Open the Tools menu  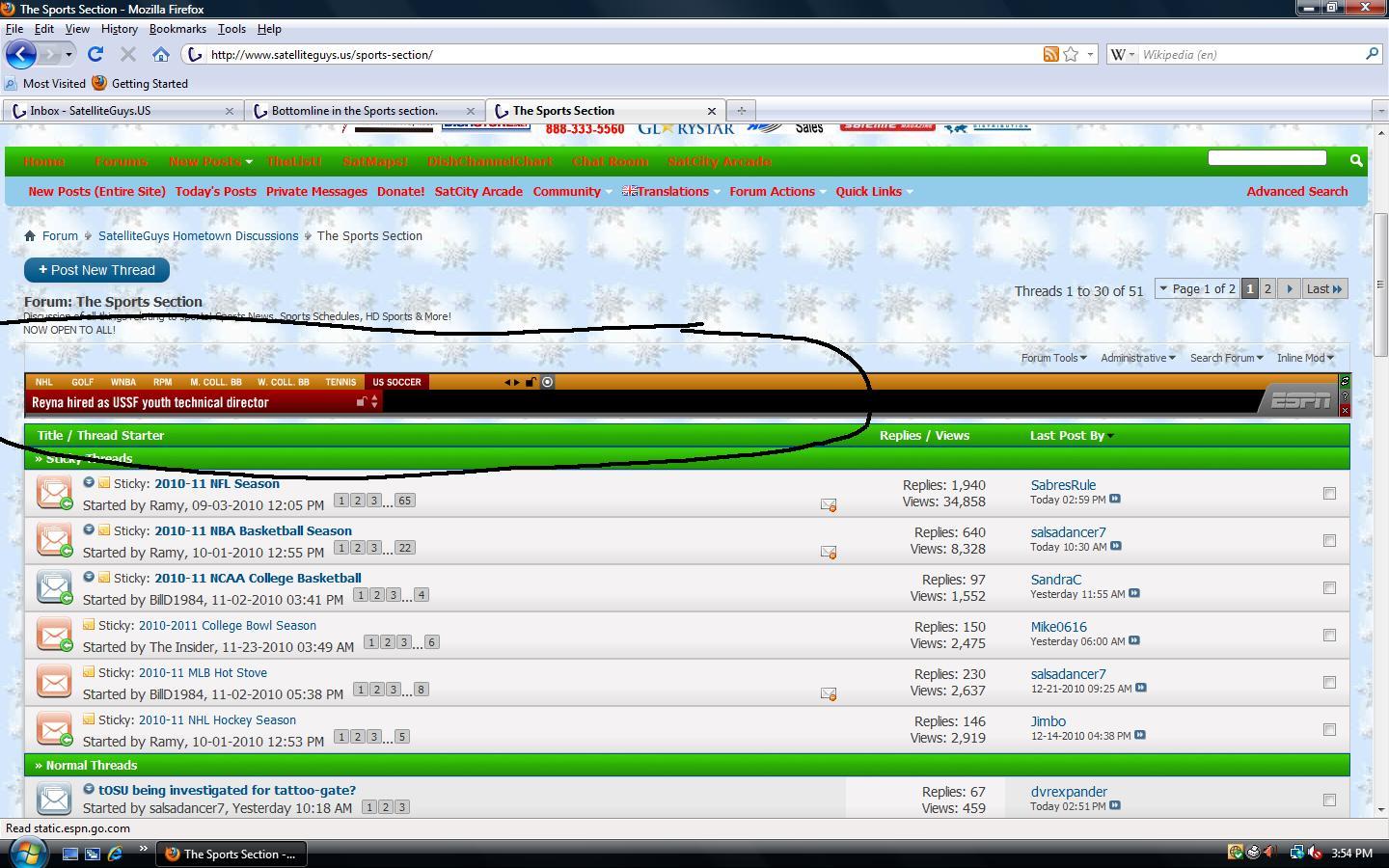tap(231, 29)
